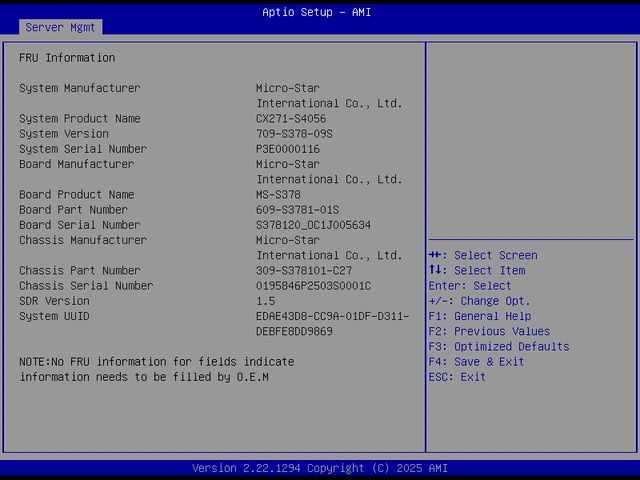Click the +/-: Change Opt. hint

pyautogui.click(x=480, y=301)
